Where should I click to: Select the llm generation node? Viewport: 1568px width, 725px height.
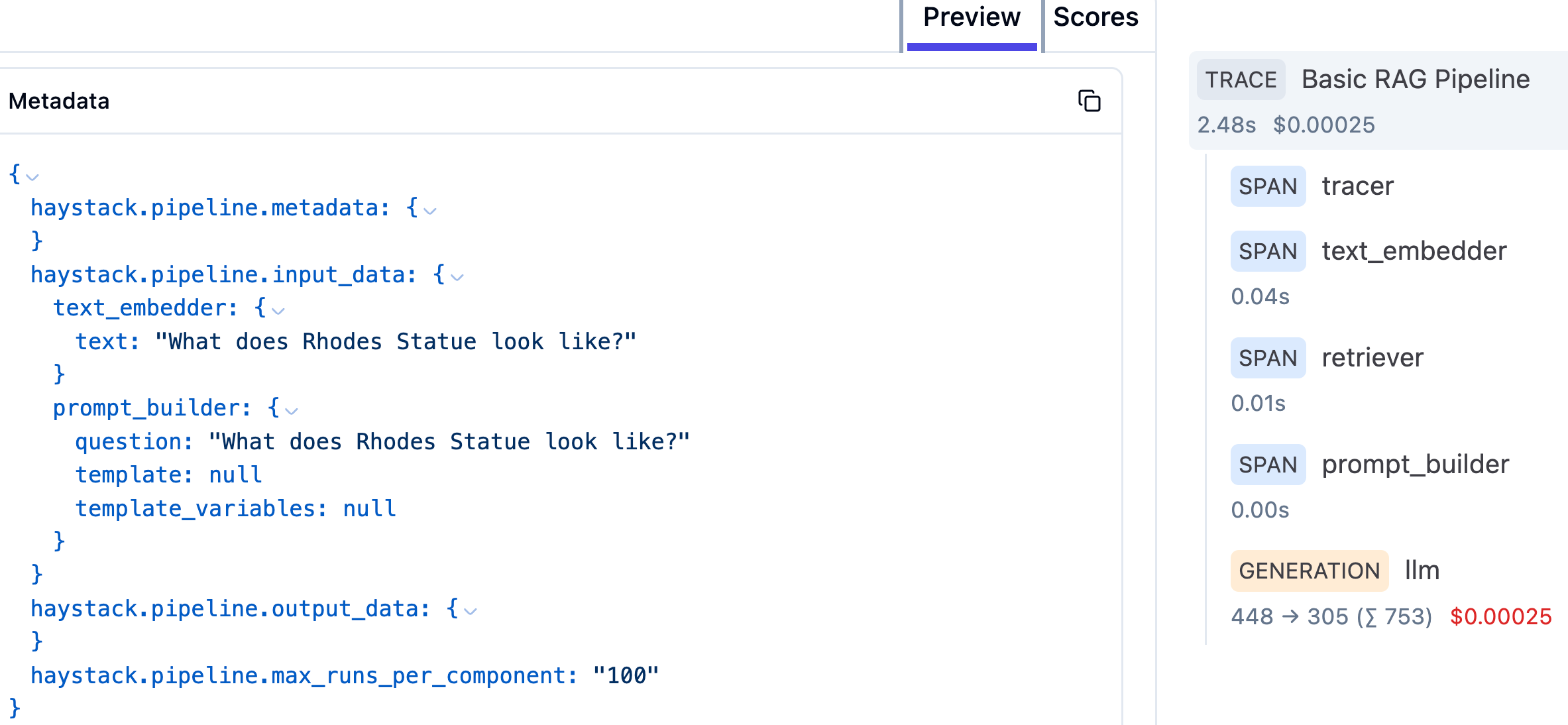(1422, 571)
